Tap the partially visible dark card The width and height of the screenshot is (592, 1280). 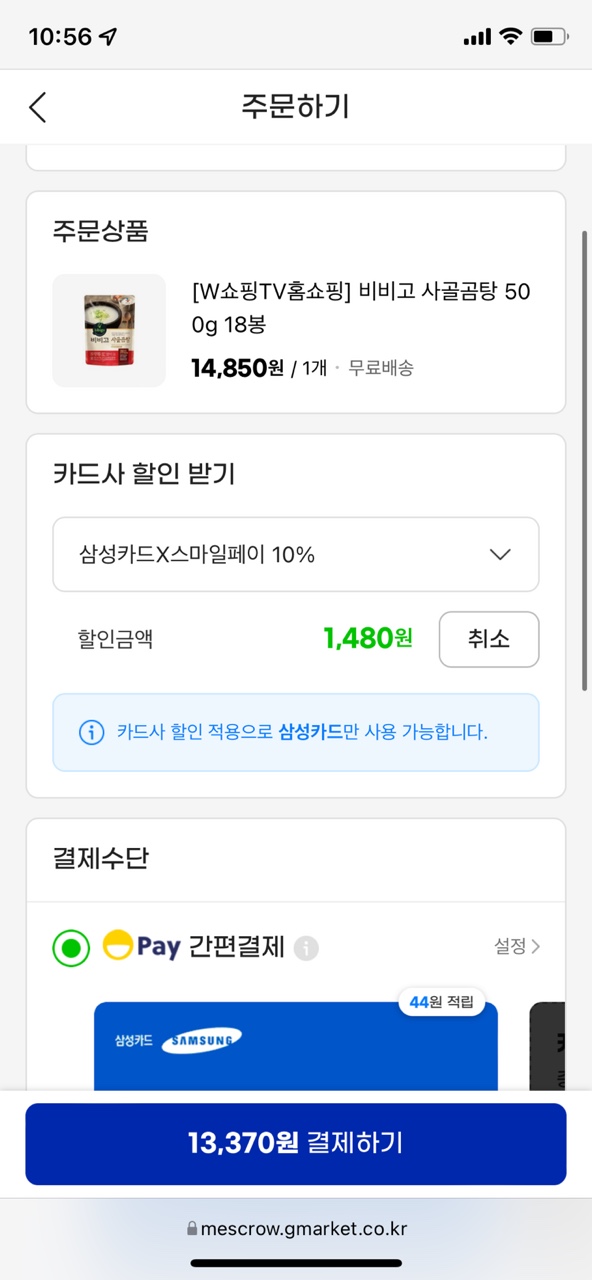pos(547,1046)
